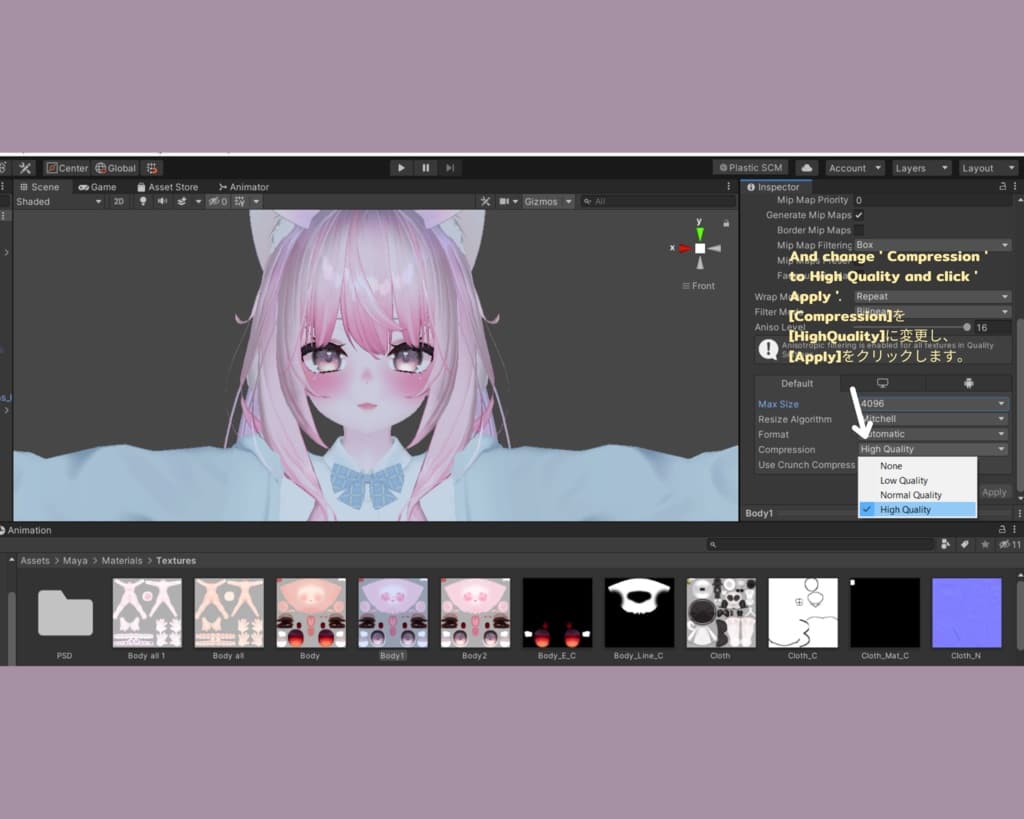Select the Android platform override tab
1024x819 pixels.
968,383
